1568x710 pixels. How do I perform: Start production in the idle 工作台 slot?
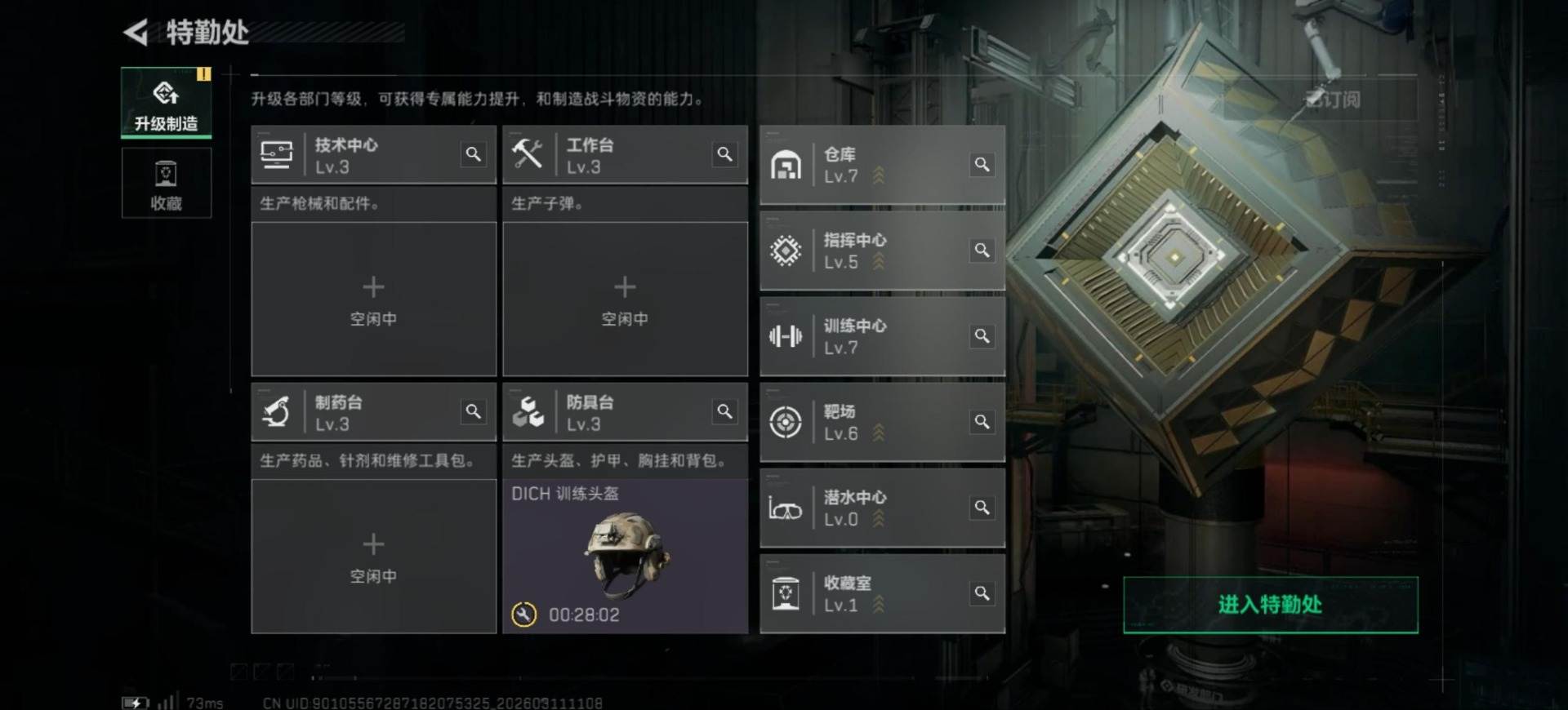(x=626, y=299)
